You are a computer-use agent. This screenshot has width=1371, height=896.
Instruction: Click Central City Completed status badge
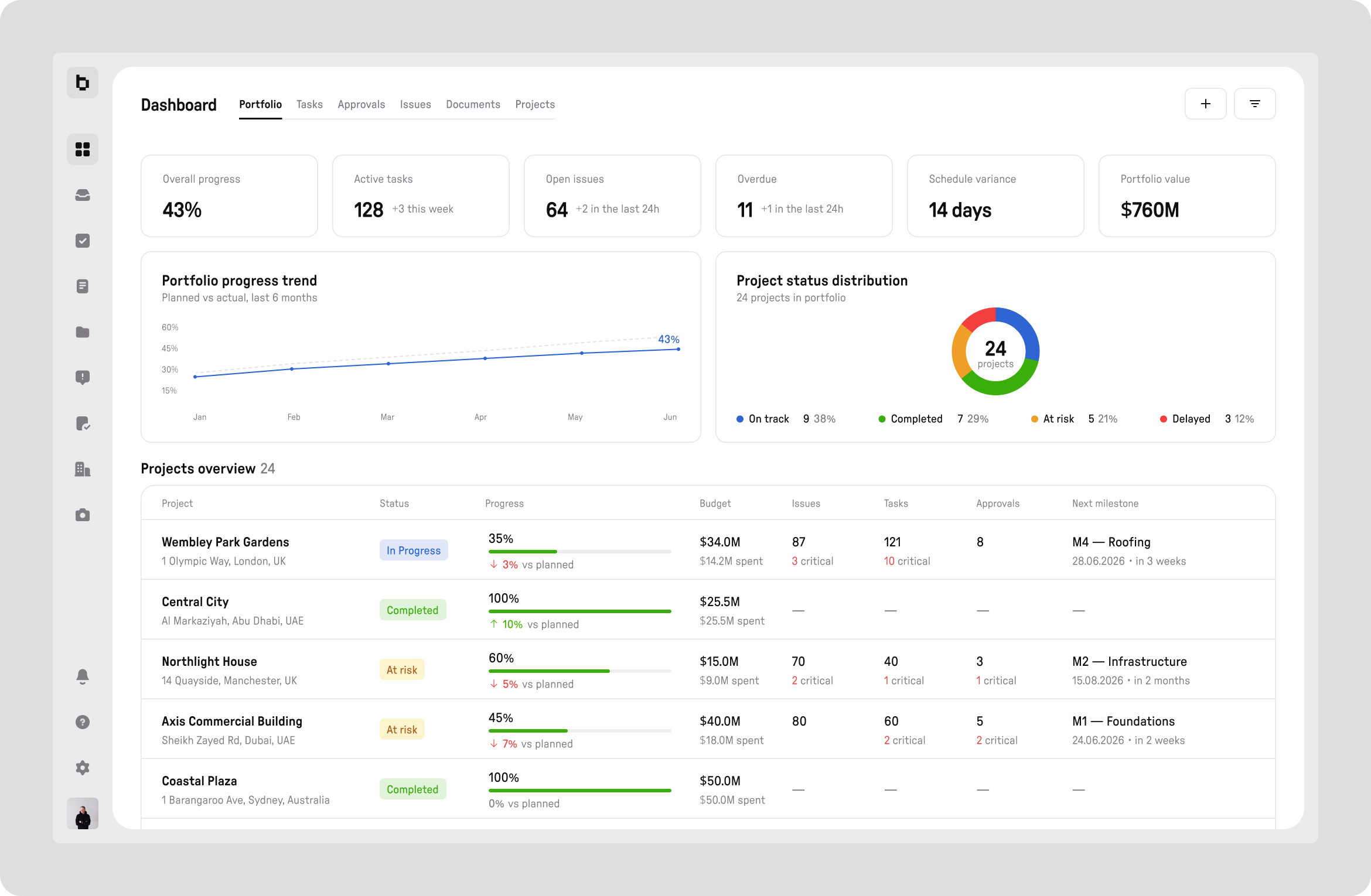(412, 610)
